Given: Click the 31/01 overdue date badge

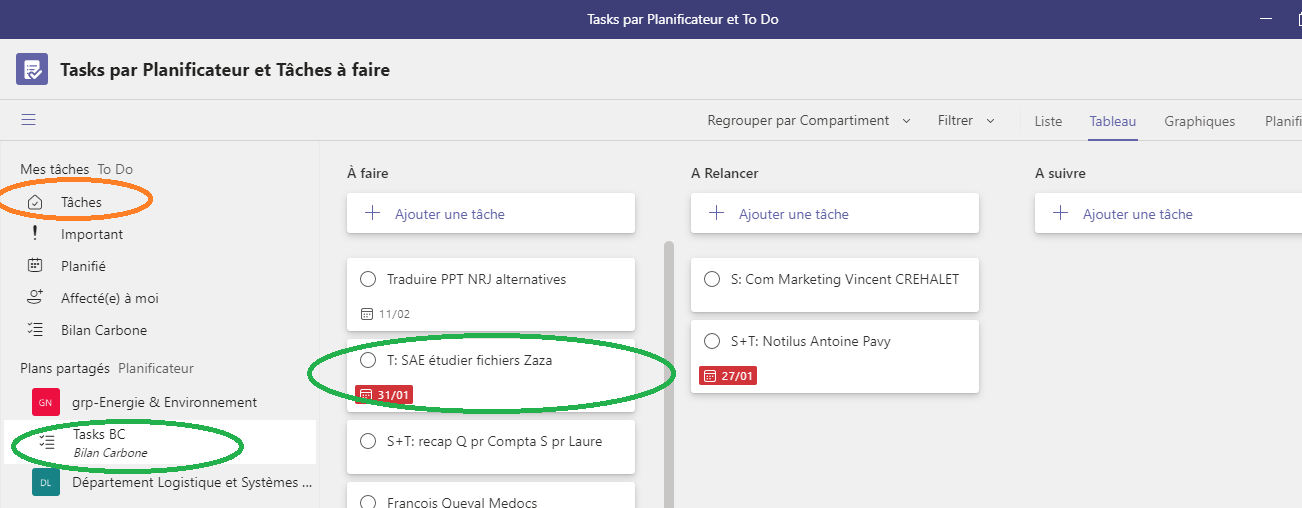Looking at the screenshot, I should pyautogui.click(x=384, y=396).
